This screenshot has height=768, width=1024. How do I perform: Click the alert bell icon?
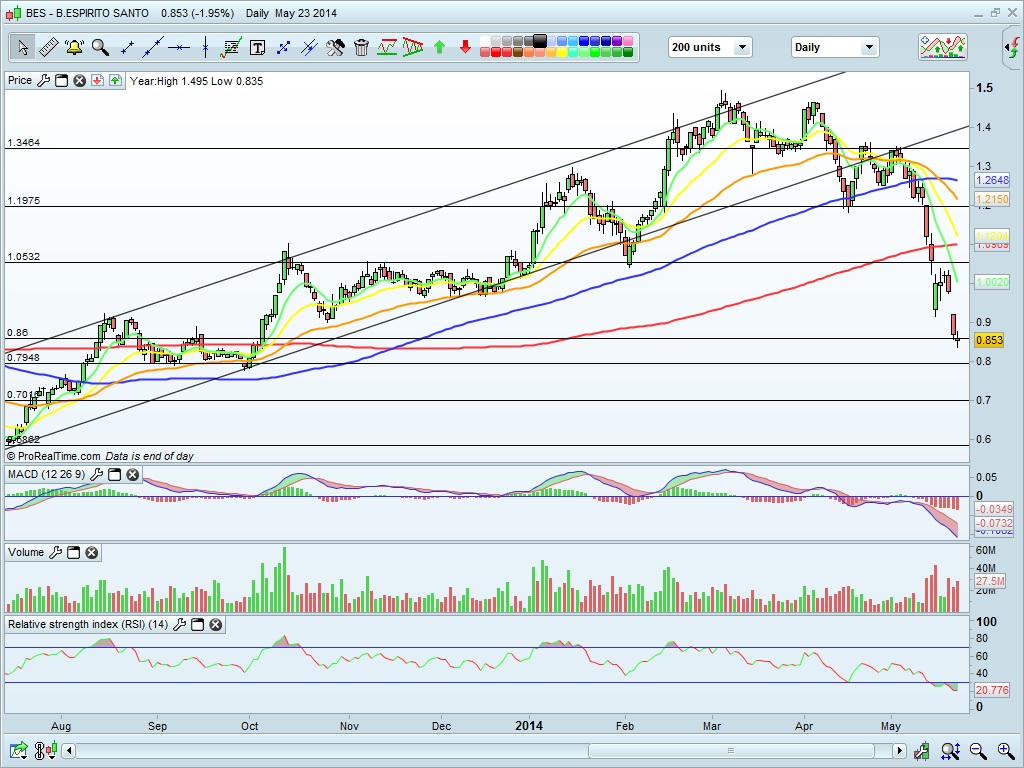[x=74, y=47]
